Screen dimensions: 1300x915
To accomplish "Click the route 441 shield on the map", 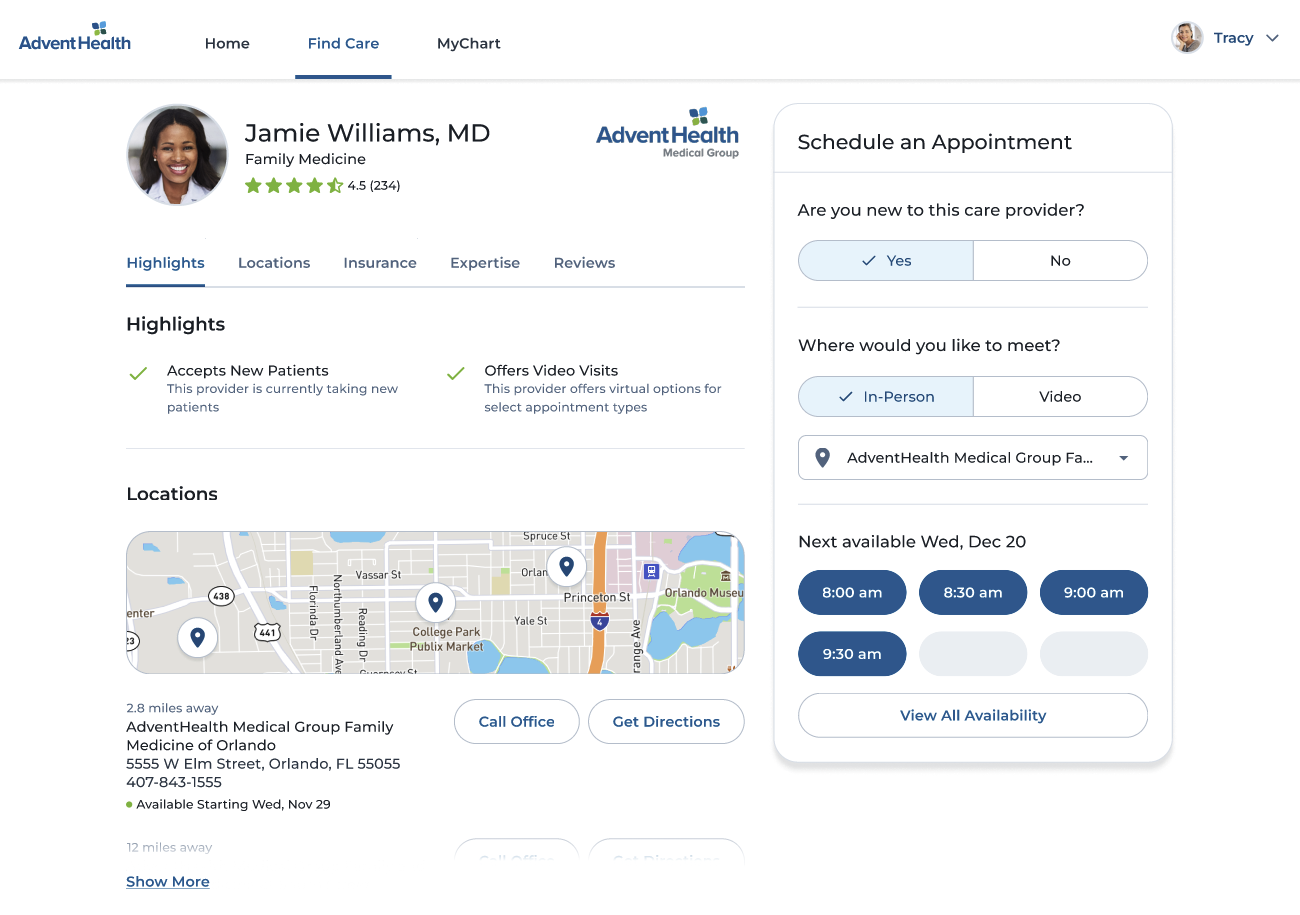I will (x=266, y=632).
